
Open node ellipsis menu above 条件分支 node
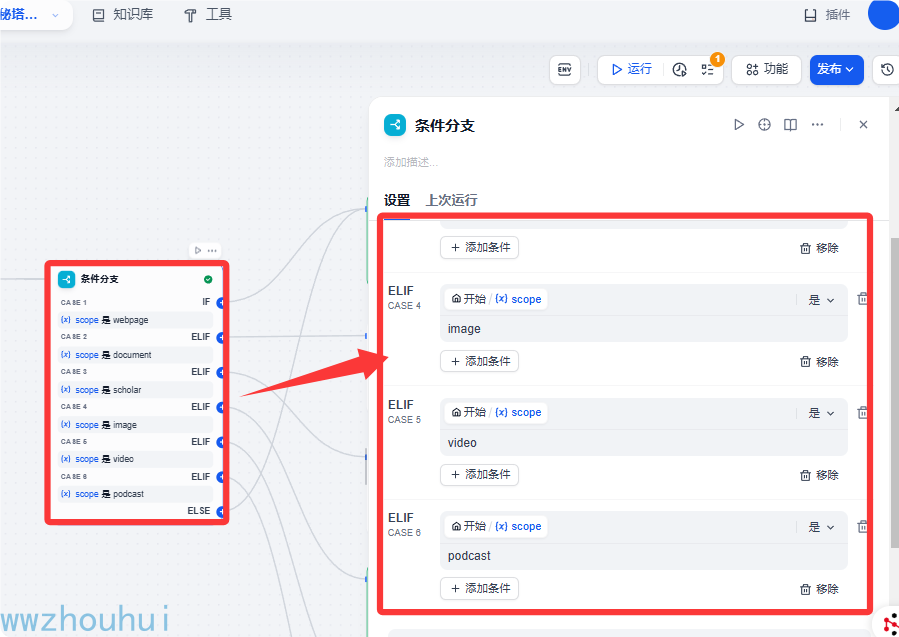pos(213,251)
